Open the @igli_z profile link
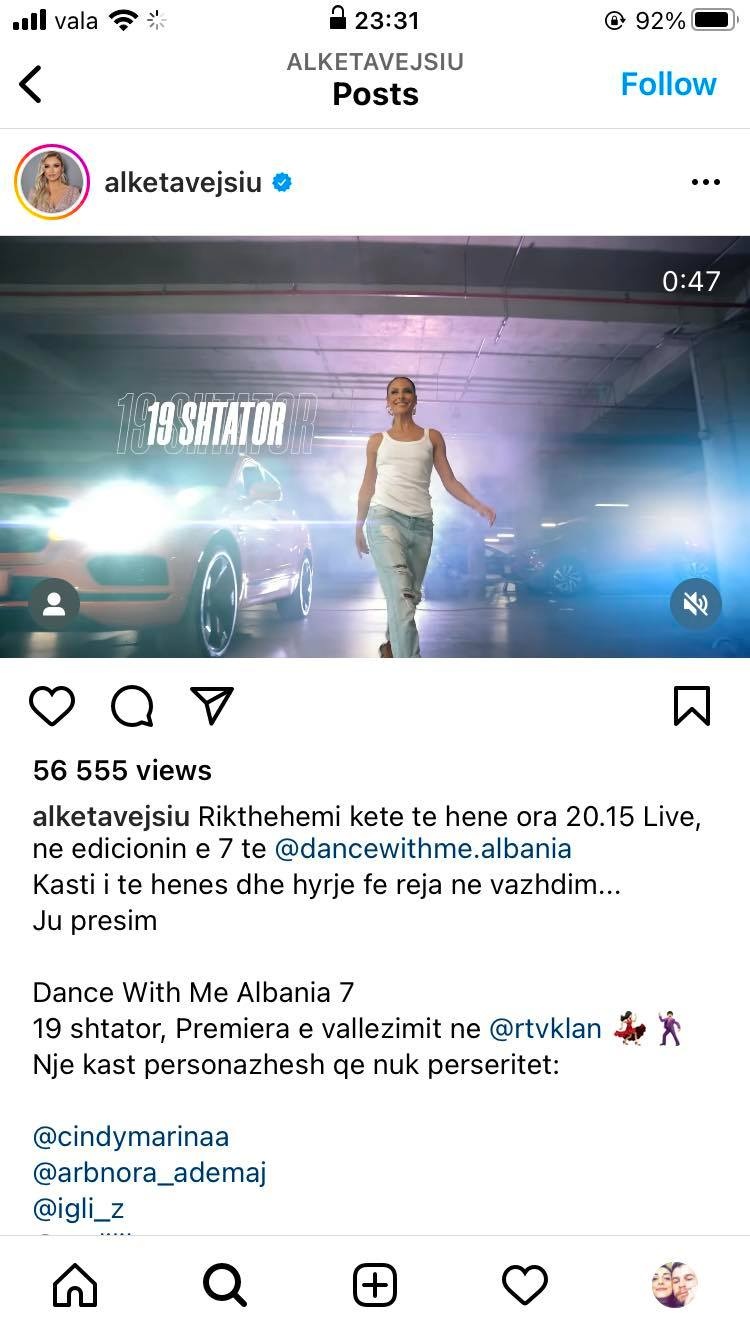The width and height of the screenshot is (750, 1334). (x=79, y=1209)
